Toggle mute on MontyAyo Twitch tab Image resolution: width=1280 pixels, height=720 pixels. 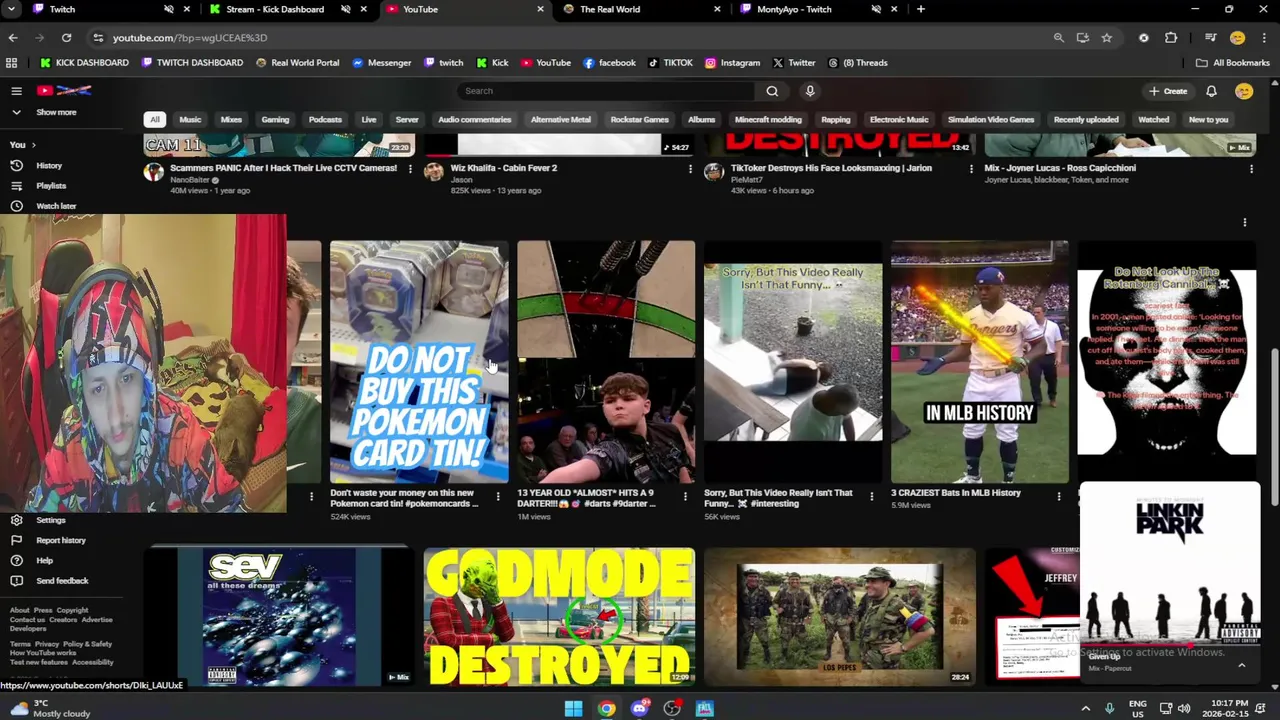coord(876,9)
